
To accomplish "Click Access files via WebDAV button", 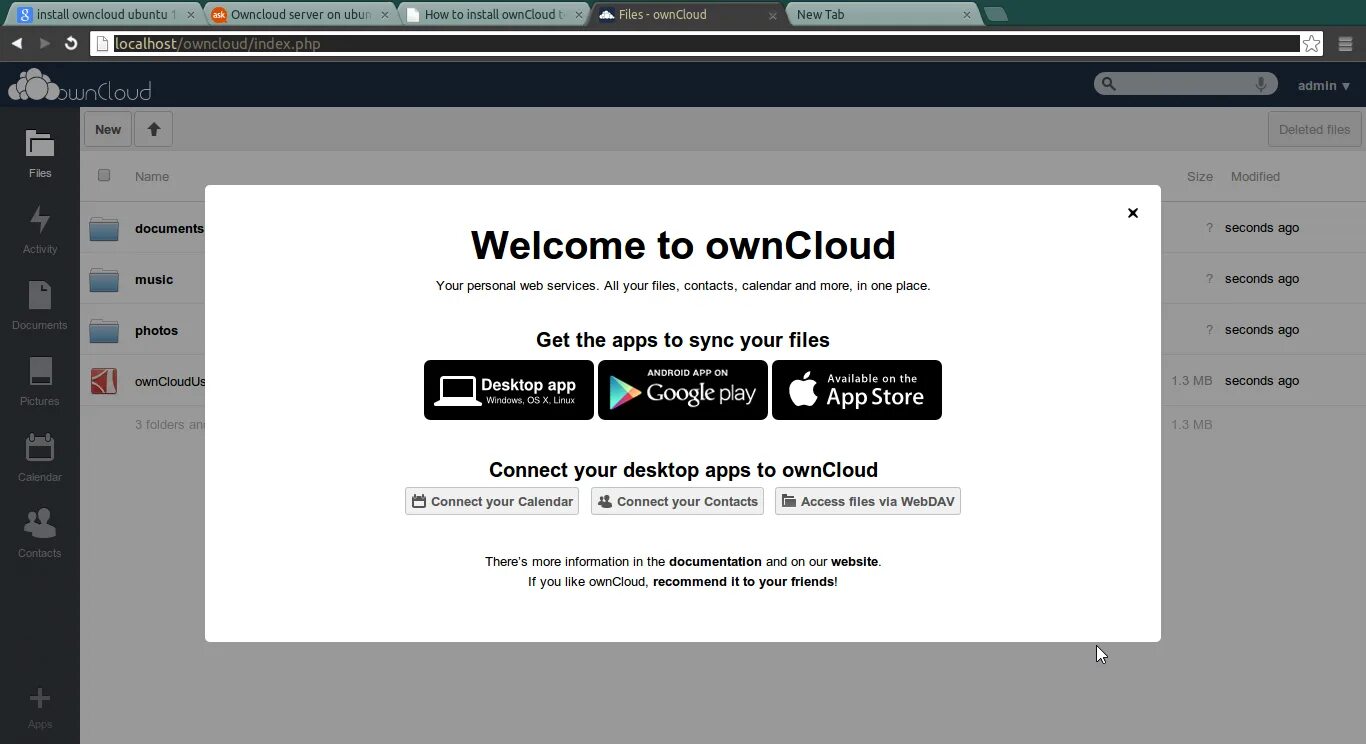I will (x=868, y=501).
